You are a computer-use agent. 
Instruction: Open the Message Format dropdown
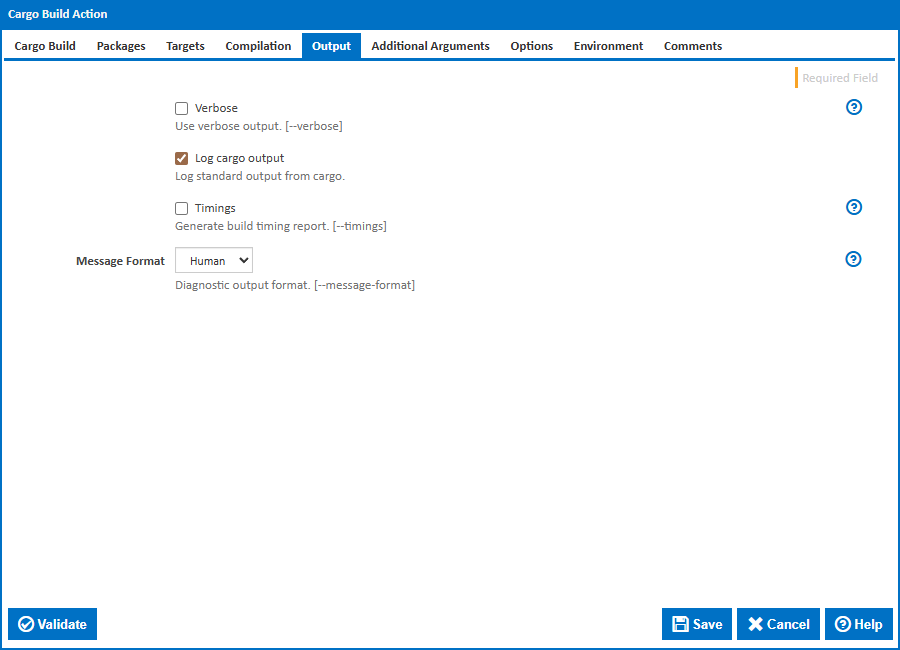point(214,261)
